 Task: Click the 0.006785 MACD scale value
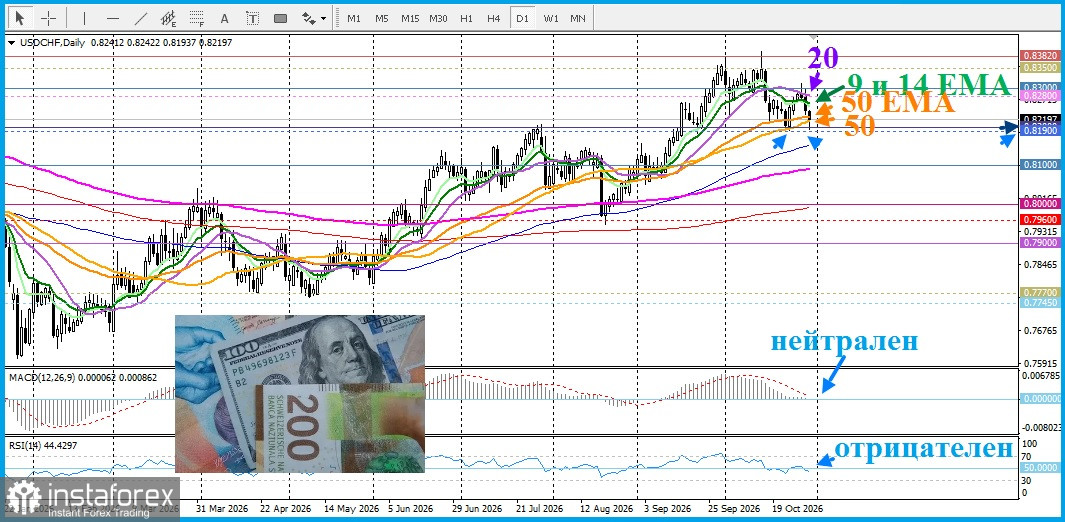click(1039, 375)
